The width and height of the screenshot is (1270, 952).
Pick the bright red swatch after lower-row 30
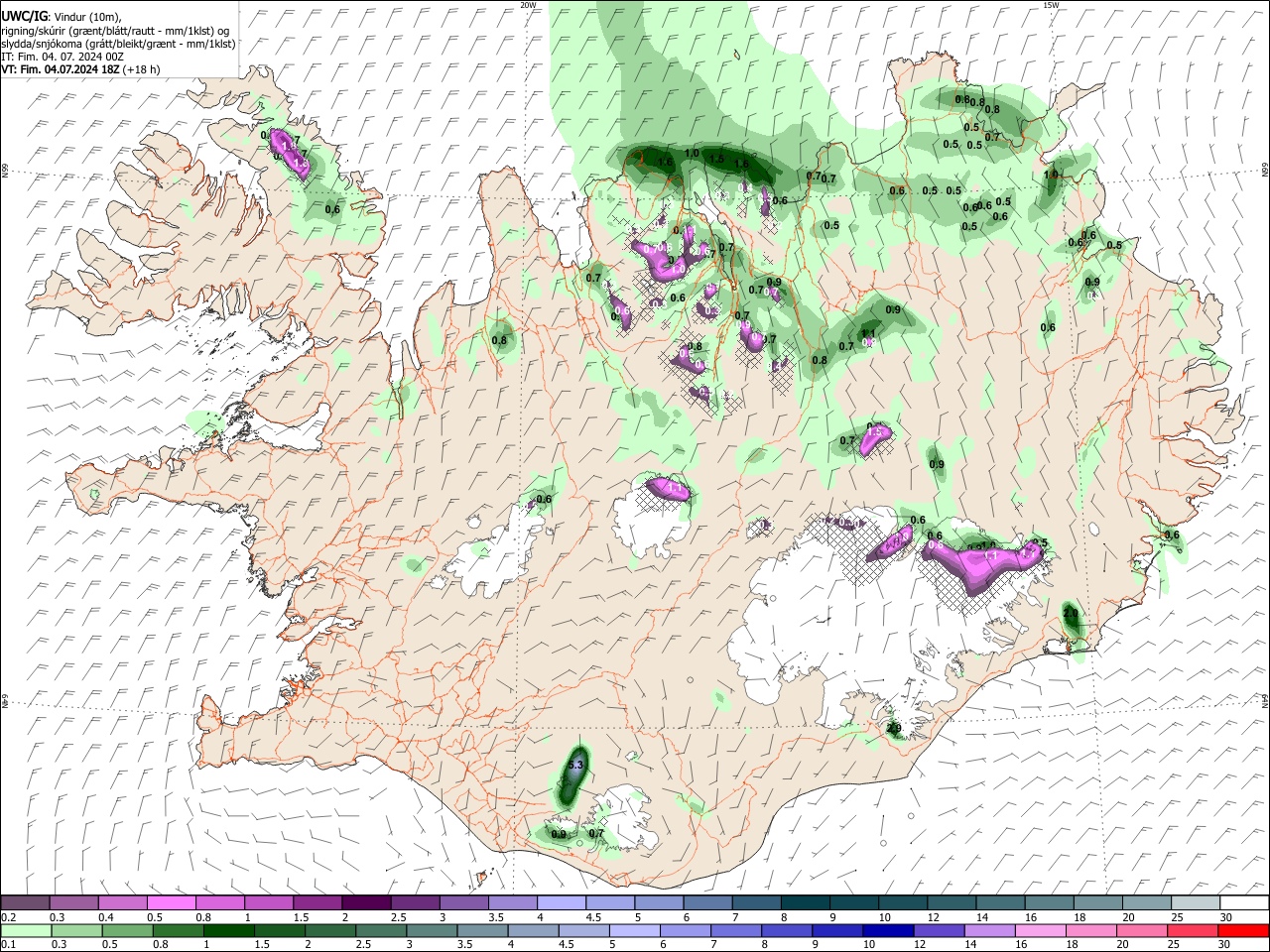coord(1241,930)
